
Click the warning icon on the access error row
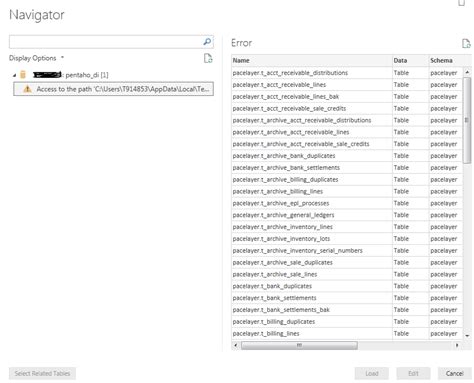27,89
